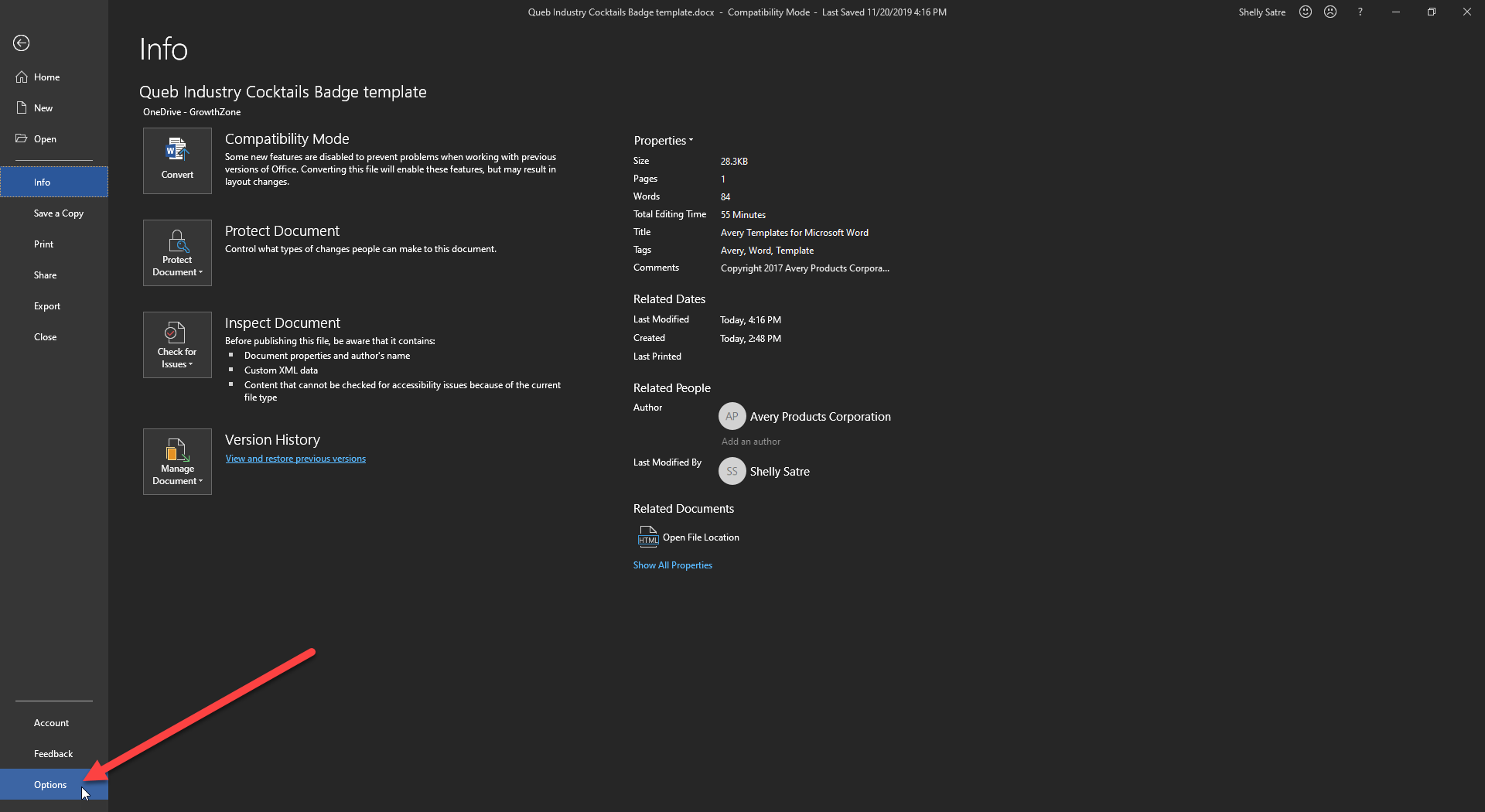Open the Properties dropdown menu
This screenshot has width=1485, height=812.
[663, 141]
